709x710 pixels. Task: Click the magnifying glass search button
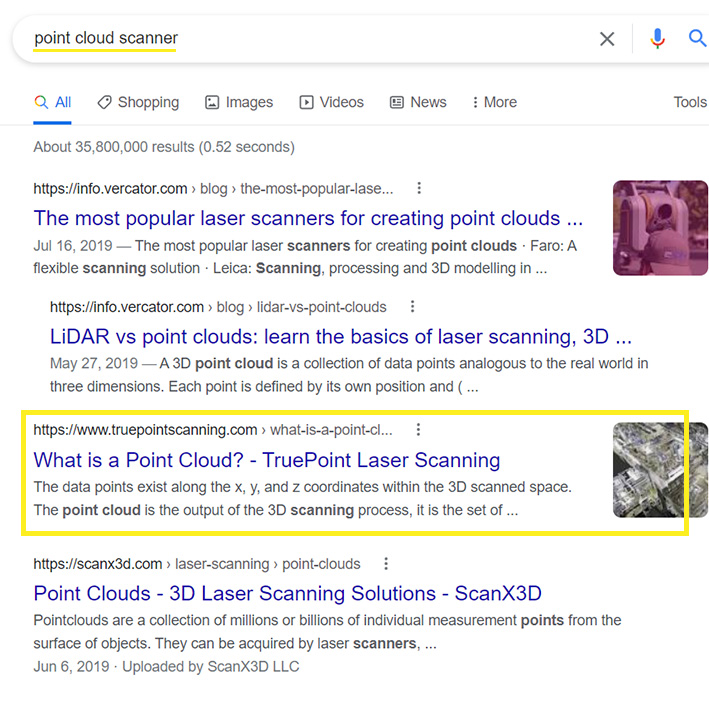pyautogui.click(x=697, y=39)
